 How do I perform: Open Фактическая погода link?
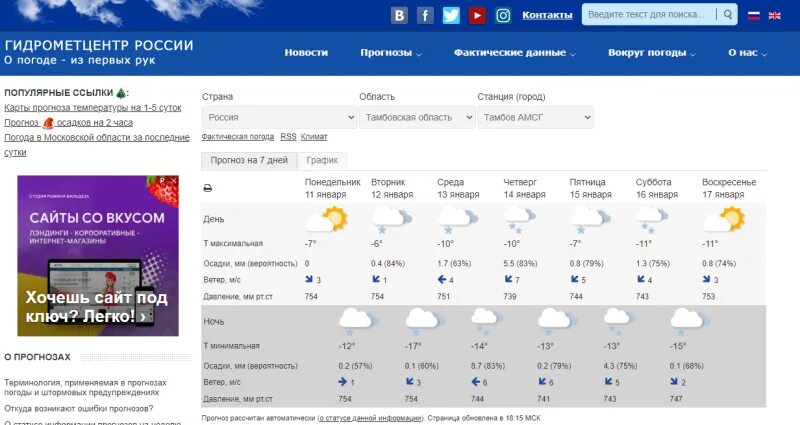tap(238, 137)
